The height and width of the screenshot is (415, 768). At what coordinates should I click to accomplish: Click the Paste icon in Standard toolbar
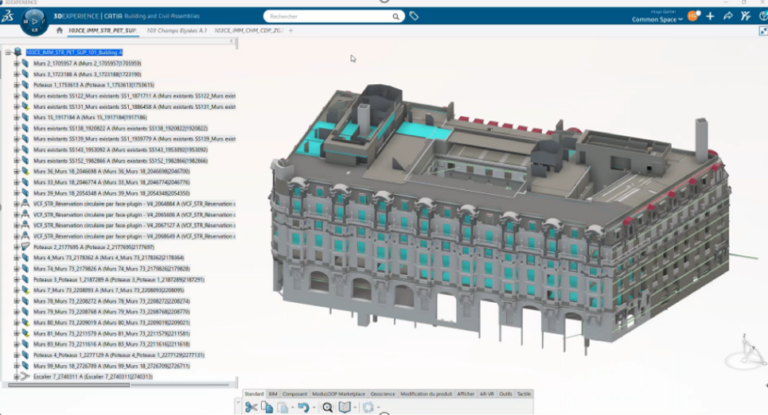pyautogui.click(x=283, y=407)
